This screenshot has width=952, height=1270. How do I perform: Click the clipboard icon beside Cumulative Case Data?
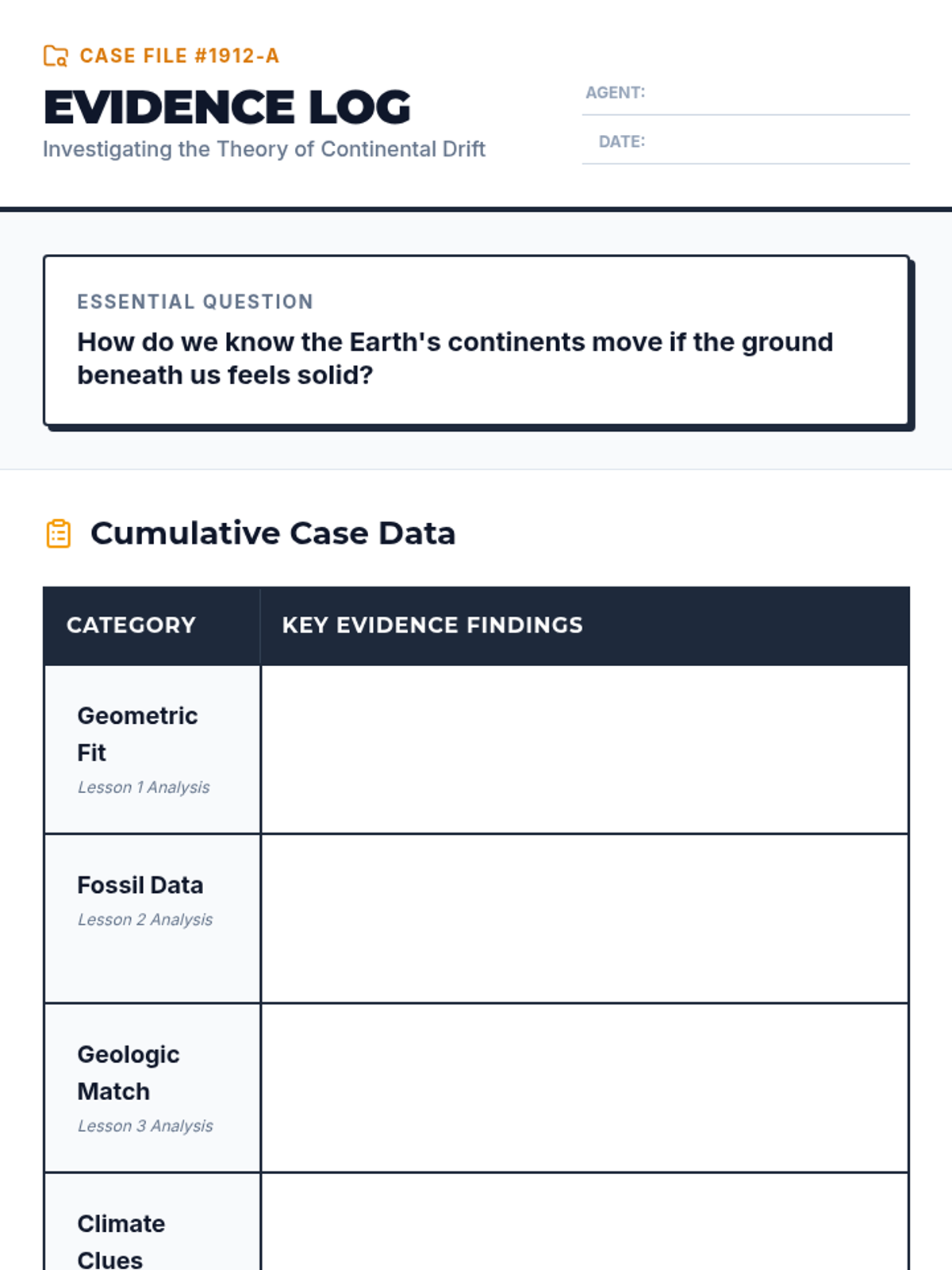click(59, 533)
